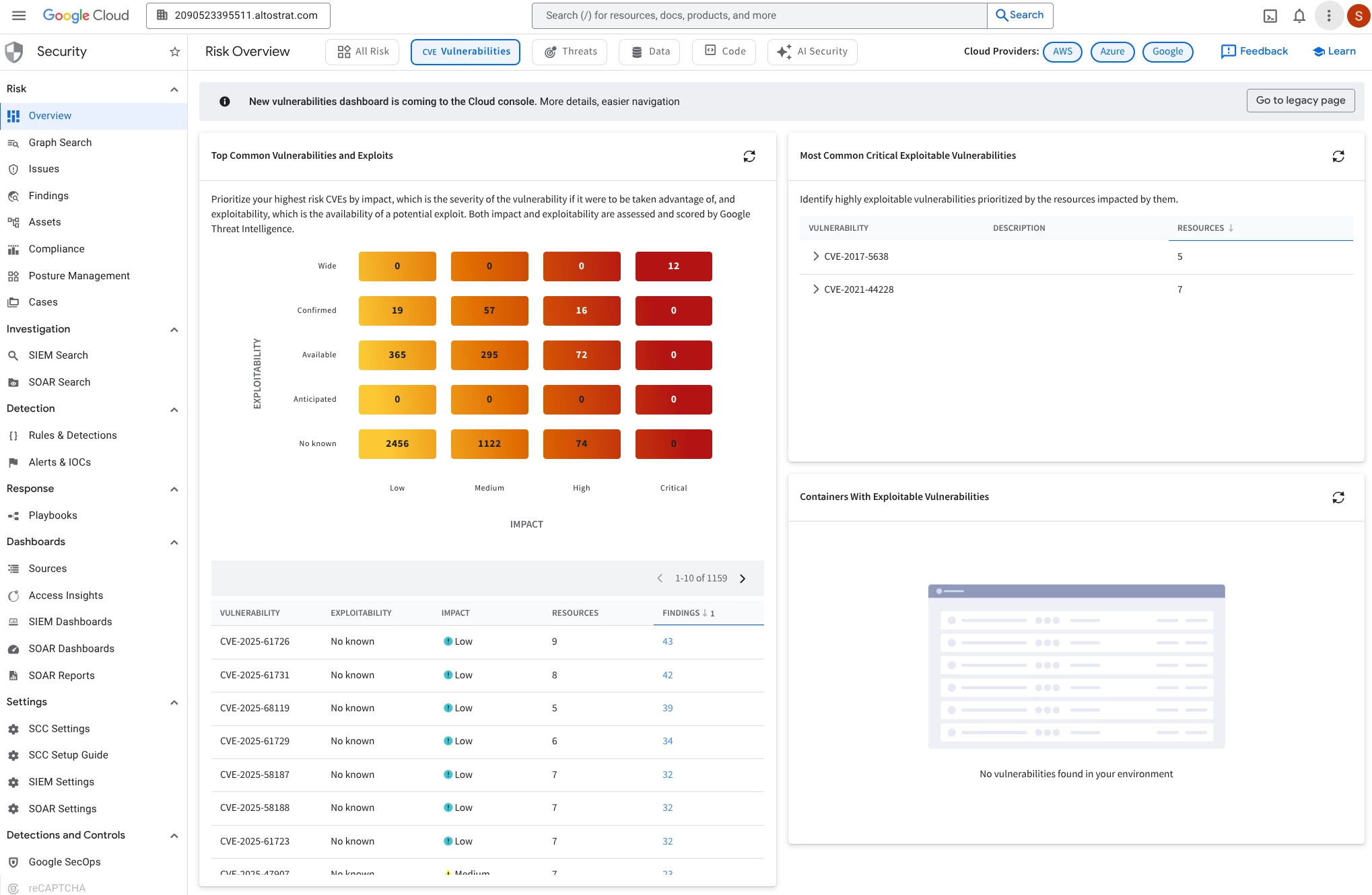Refresh Top Common Vulnerabilities panel
The width and height of the screenshot is (1372, 895).
pos(749,156)
